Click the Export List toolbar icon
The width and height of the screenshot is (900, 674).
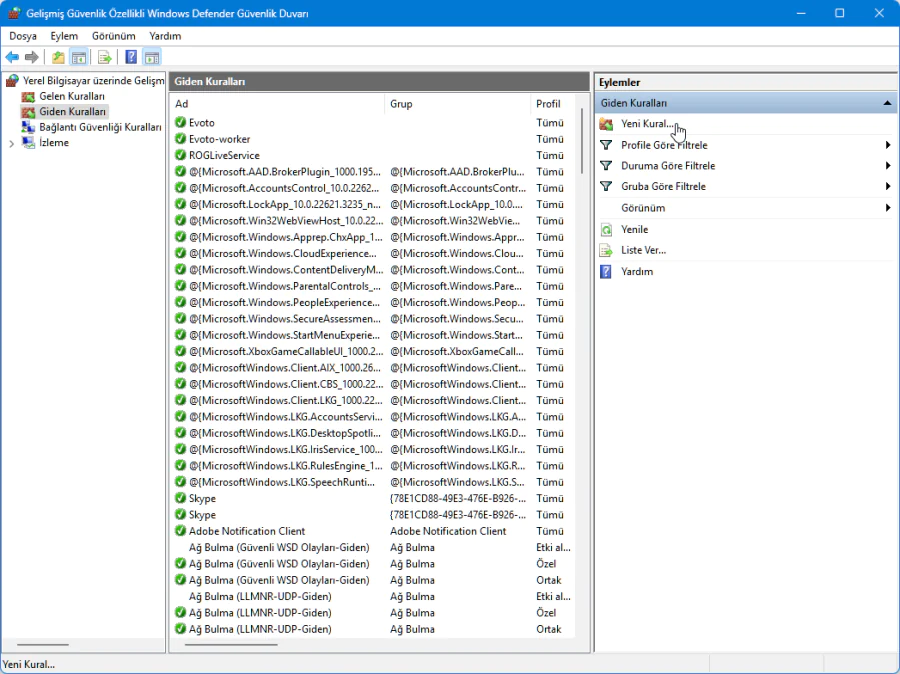point(104,57)
